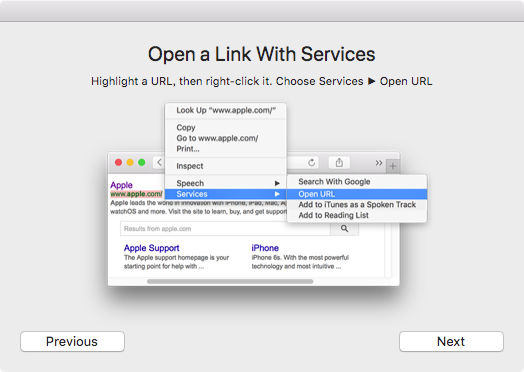524x372 pixels.
Task: Choose Inspect from the context menu
Action: click(x=226, y=166)
